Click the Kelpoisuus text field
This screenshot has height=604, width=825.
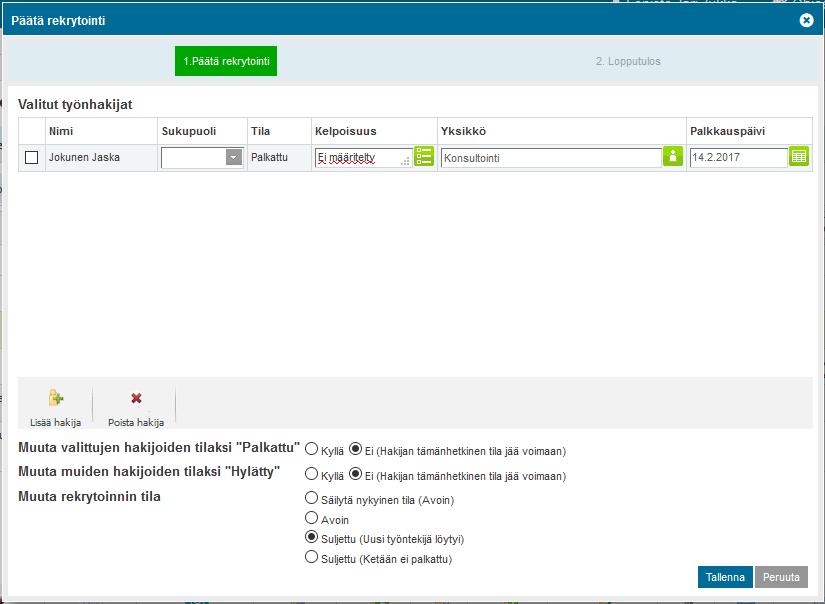(363, 157)
